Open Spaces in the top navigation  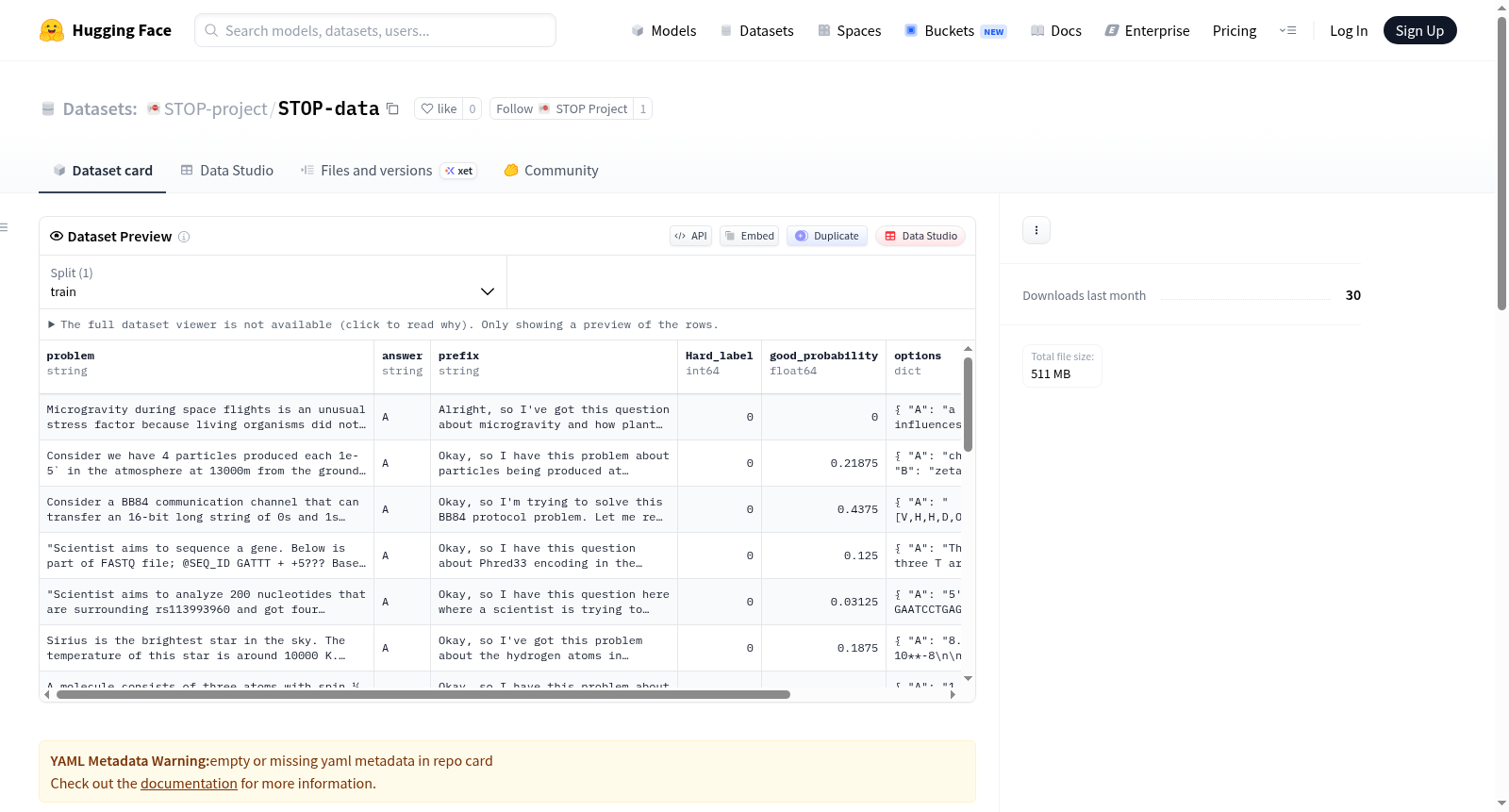(x=850, y=30)
